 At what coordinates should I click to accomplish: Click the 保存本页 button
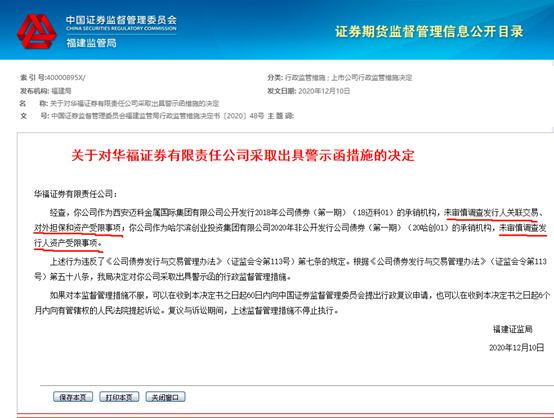coord(73,397)
